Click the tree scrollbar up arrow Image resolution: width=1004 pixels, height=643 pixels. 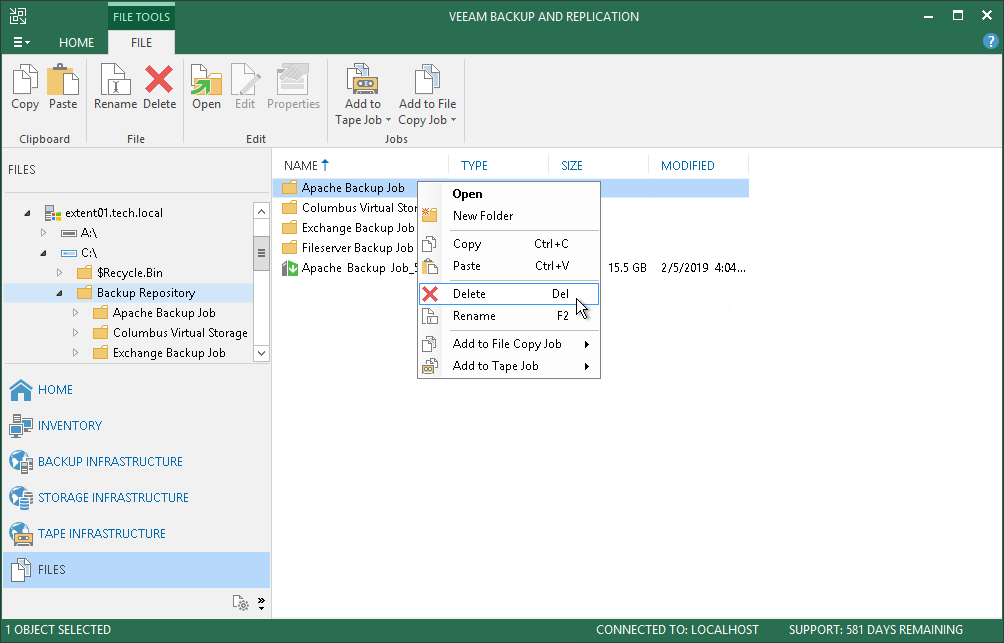tap(261, 211)
